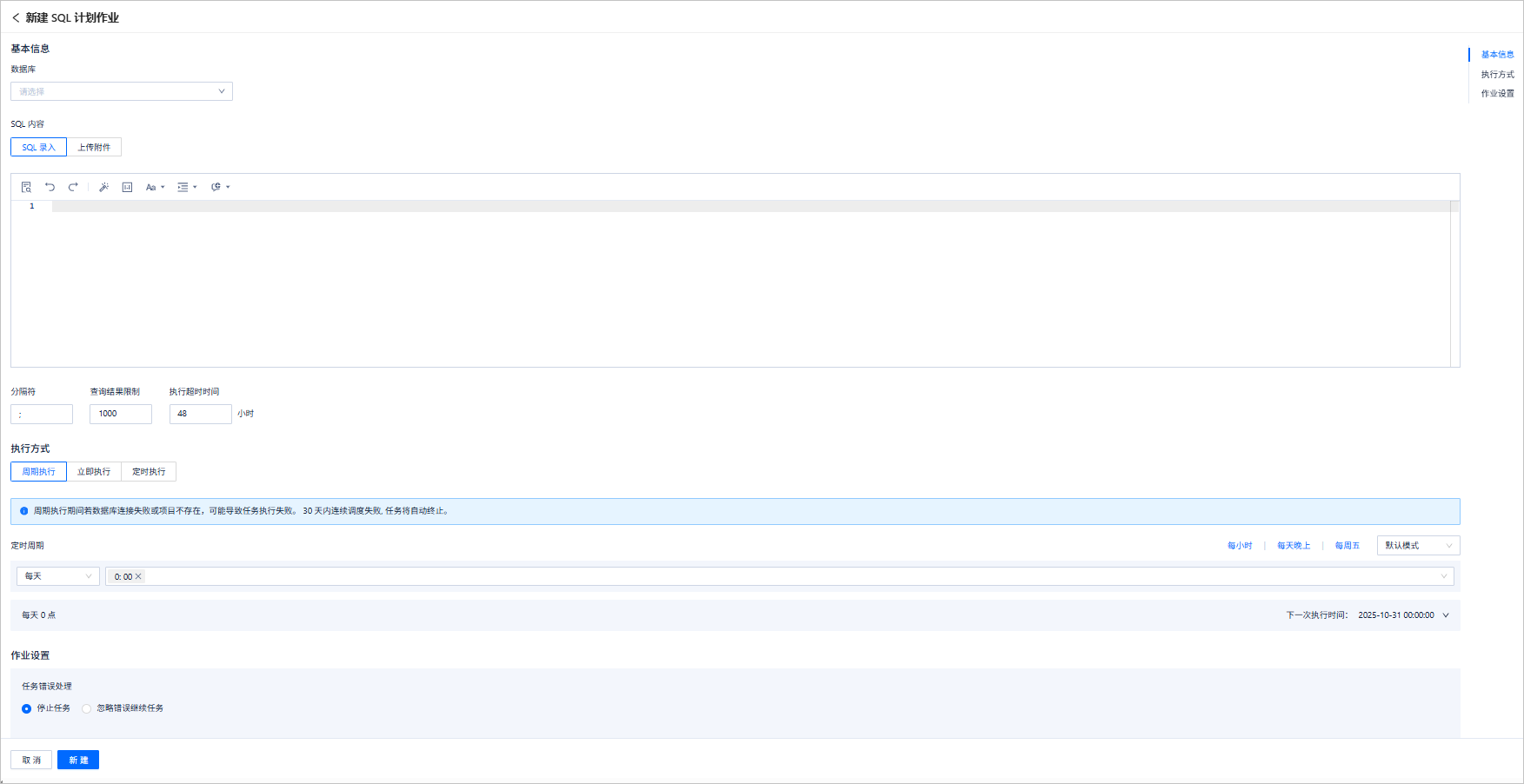Open the 默认模式 mode dropdown
Viewport: 1524px width, 784px height.
coord(1419,546)
